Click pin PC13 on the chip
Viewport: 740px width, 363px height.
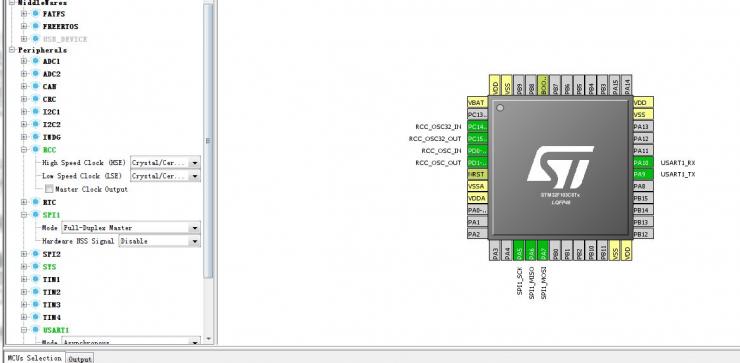(477, 114)
